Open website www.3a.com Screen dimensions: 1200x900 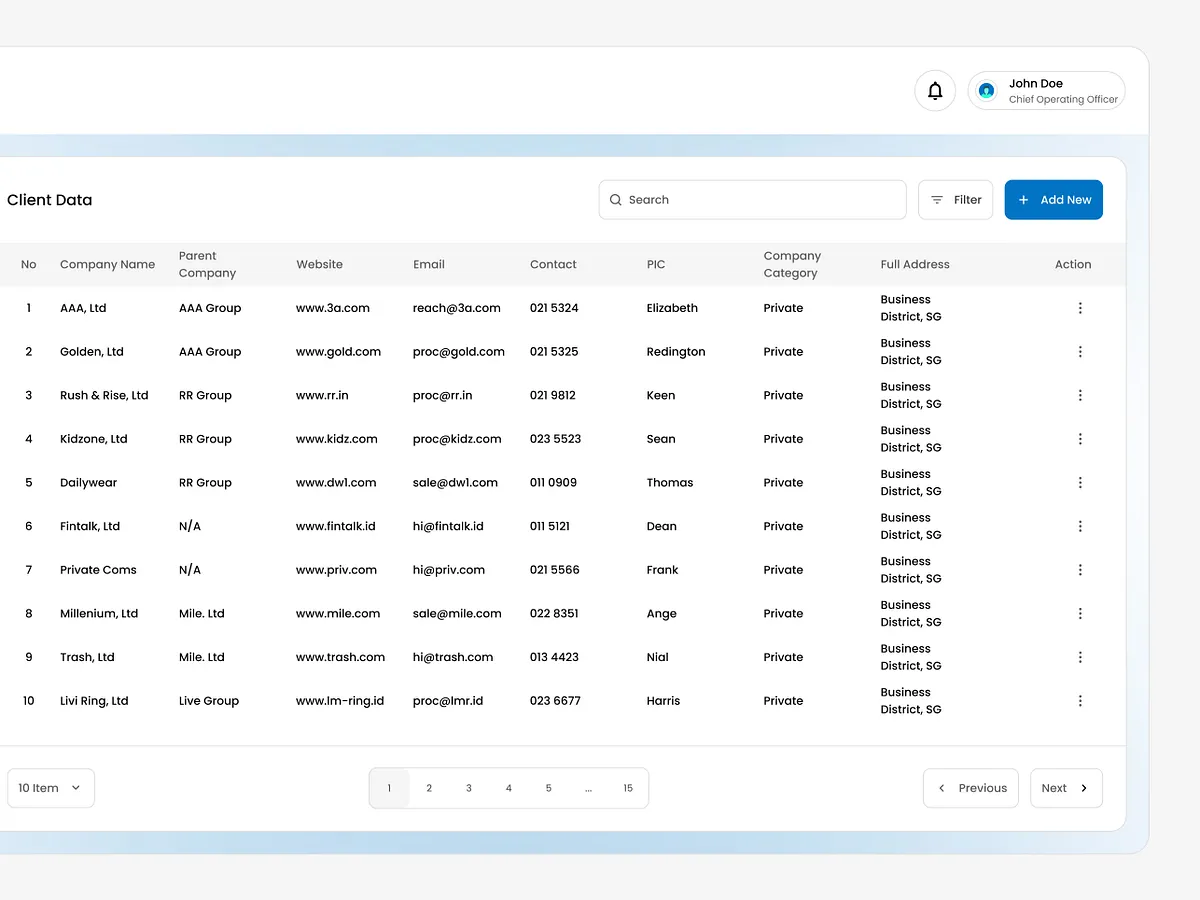pos(333,308)
